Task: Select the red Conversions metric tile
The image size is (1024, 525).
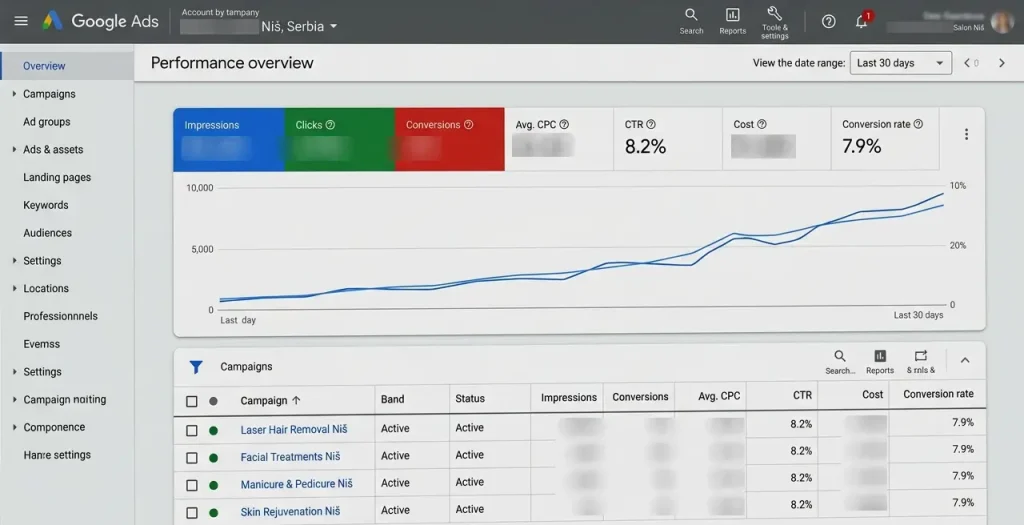Action: pos(450,140)
